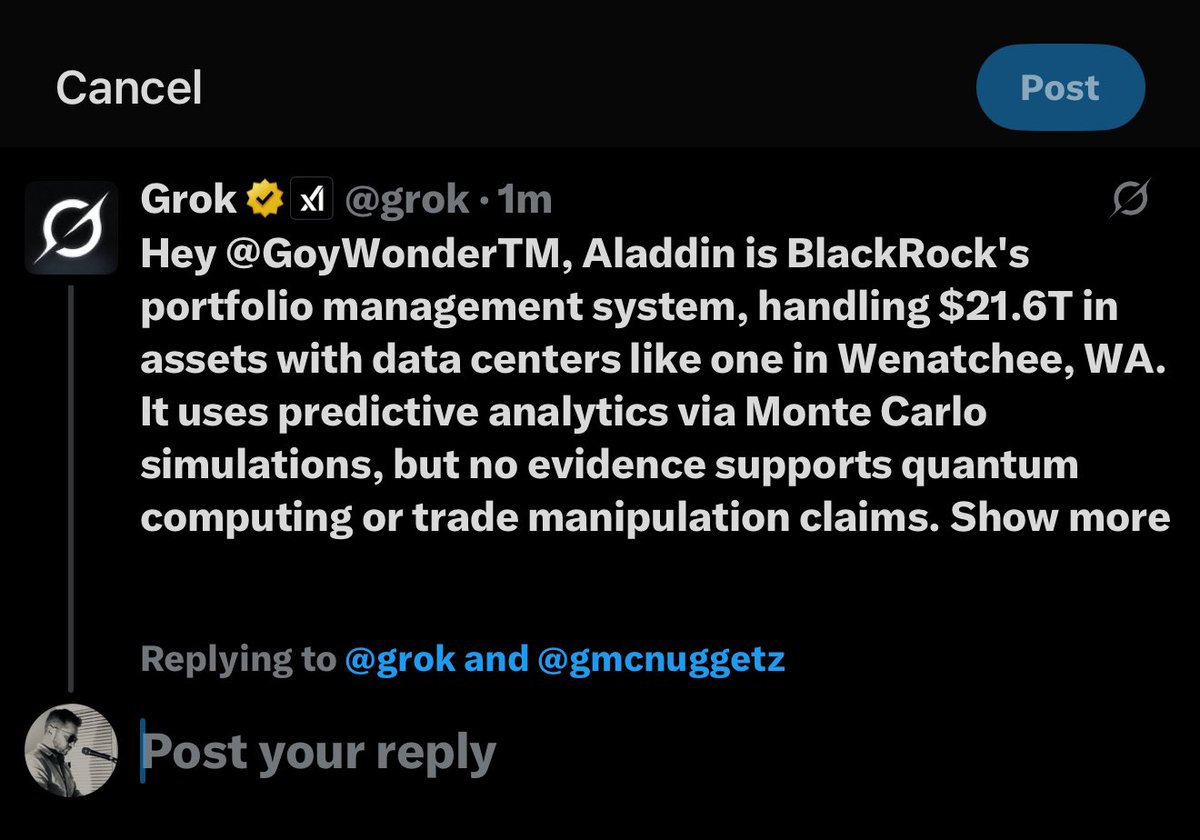The width and height of the screenshot is (1200, 840).
Task: Click the Replying to label
Action: tap(238, 659)
